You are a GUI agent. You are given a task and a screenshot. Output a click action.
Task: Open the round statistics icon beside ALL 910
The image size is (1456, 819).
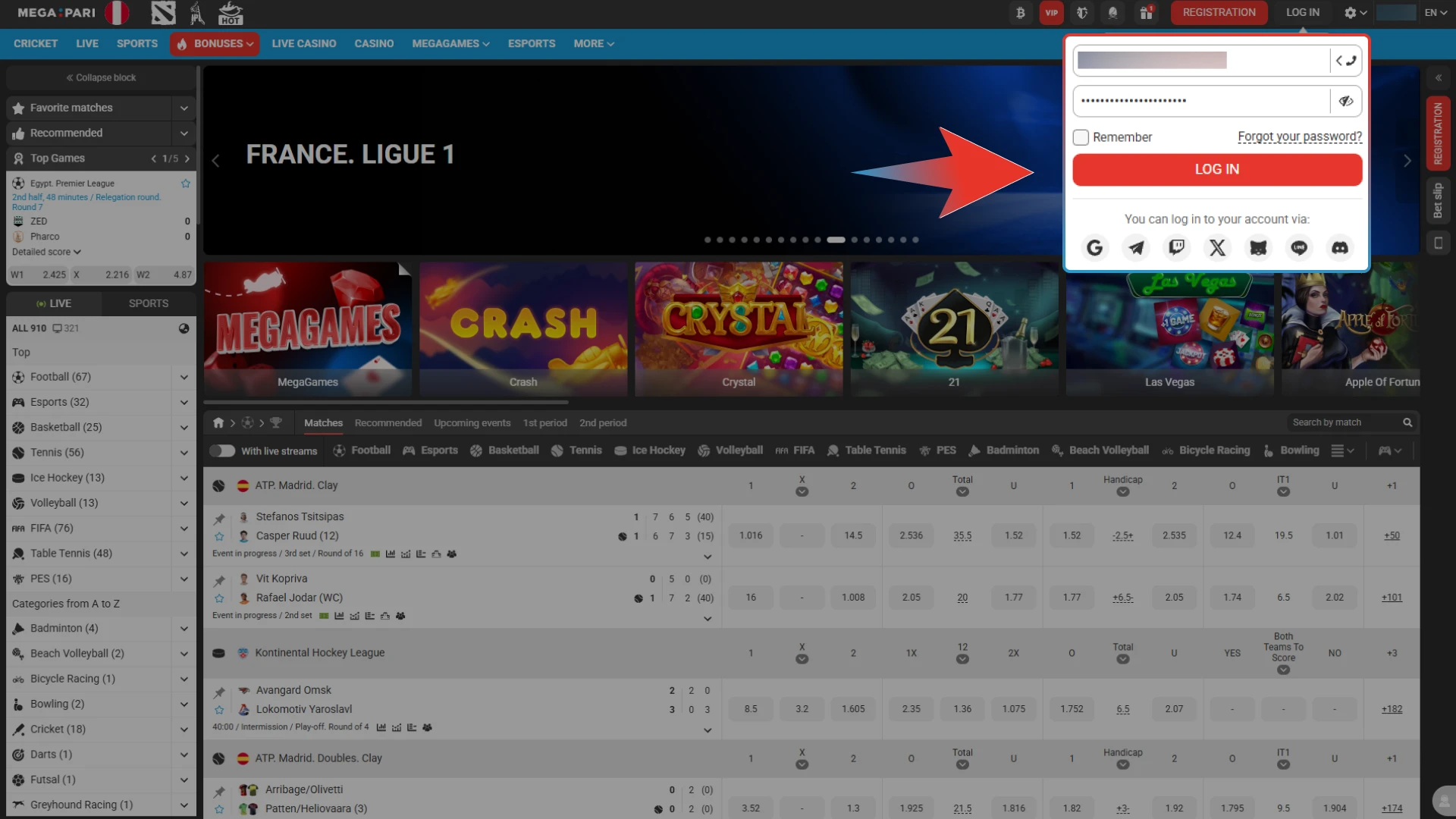pyautogui.click(x=184, y=329)
